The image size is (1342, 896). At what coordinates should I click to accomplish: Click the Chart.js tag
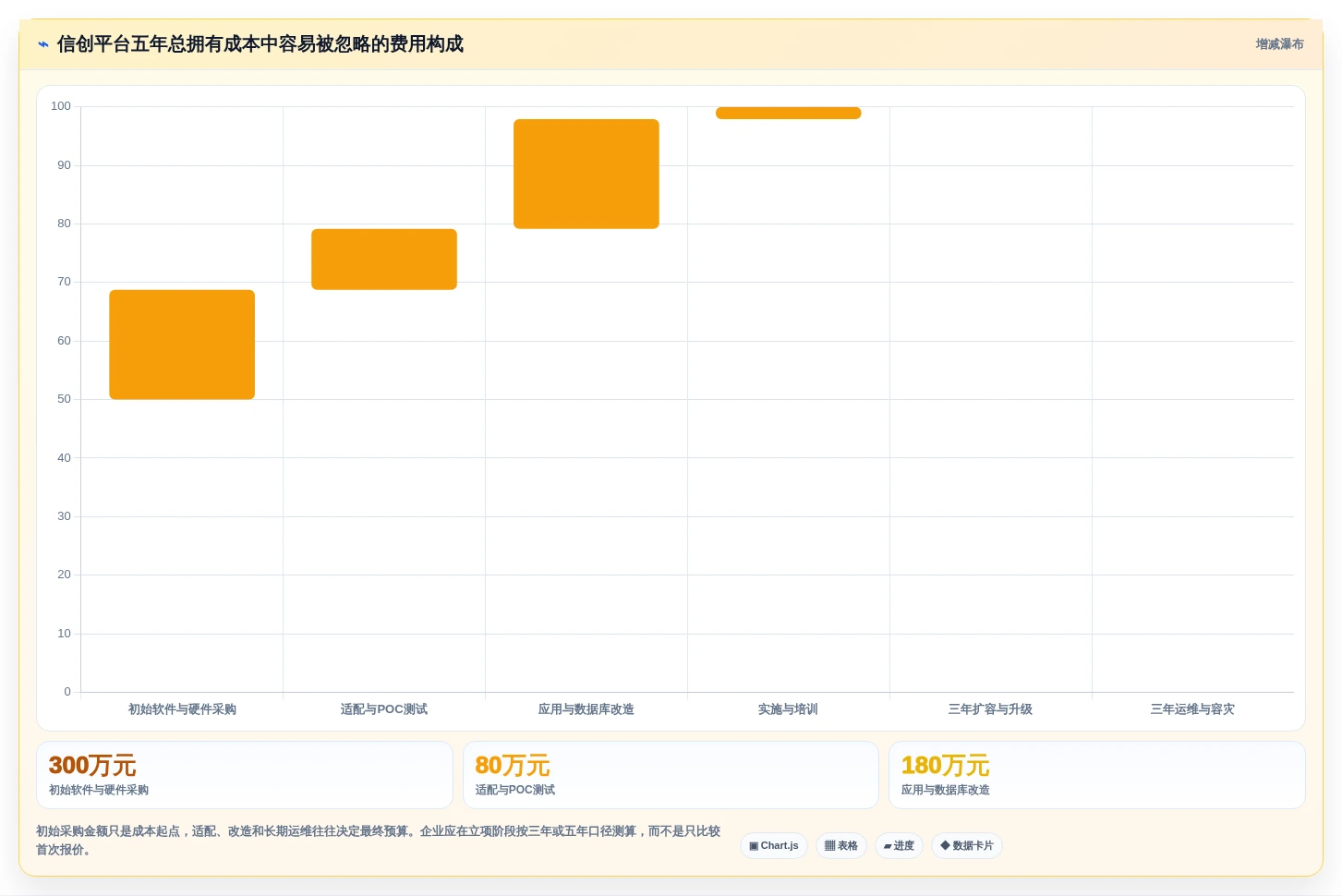[x=774, y=846]
